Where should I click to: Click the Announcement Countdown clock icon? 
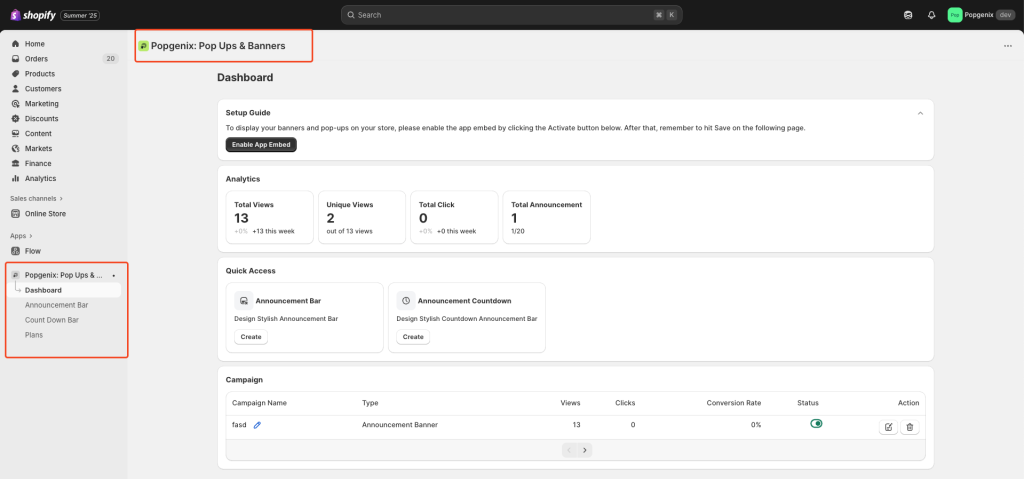[x=406, y=301]
